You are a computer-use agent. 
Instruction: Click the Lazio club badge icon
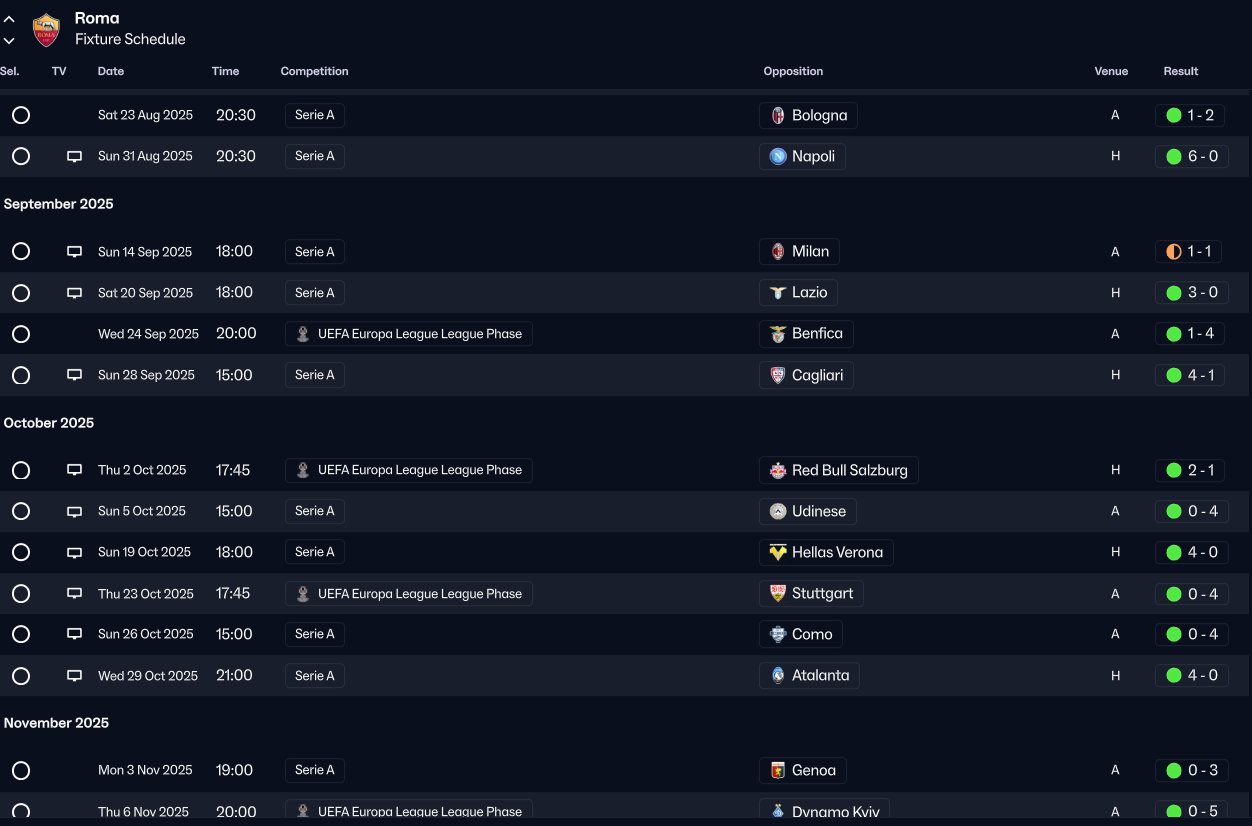coord(778,293)
